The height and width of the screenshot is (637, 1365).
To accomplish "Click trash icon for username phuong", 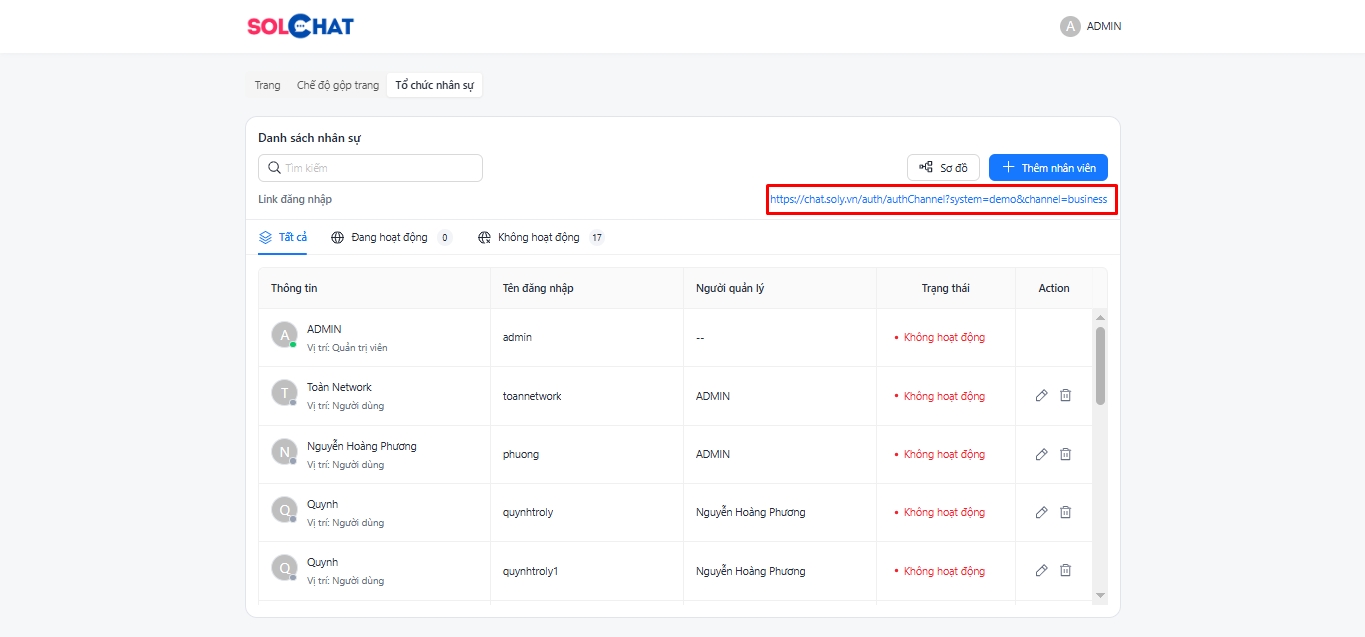I will pos(1065,454).
